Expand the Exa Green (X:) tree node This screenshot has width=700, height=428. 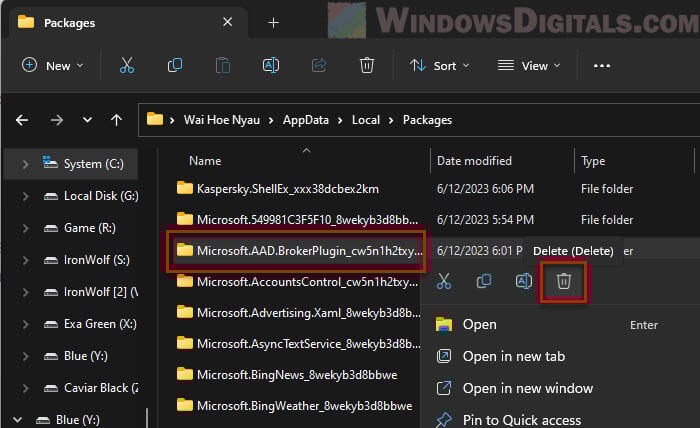pyautogui.click(x=25, y=324)
